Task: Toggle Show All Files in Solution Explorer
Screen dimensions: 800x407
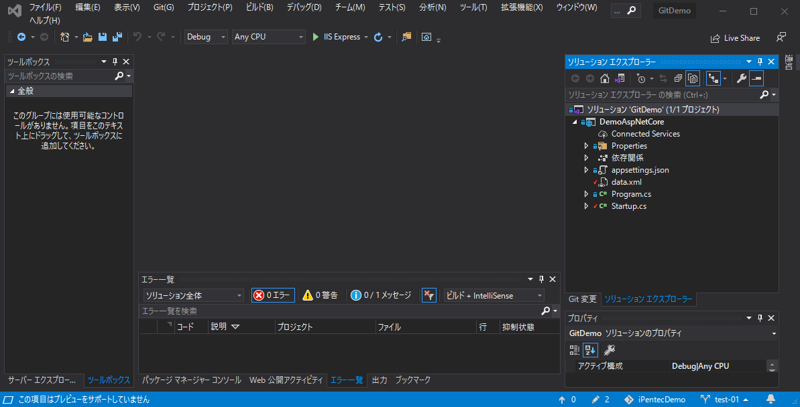Action: [693, 79]
